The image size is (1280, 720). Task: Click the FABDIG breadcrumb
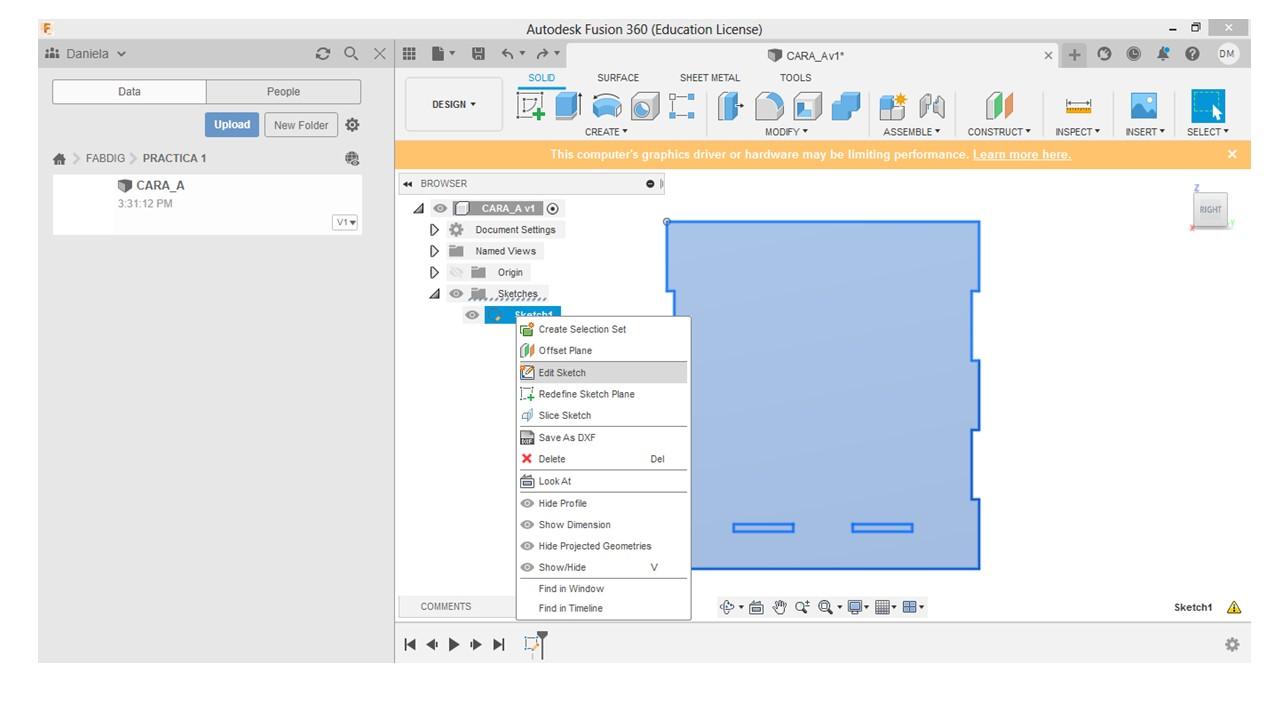[x=105, y=158]
